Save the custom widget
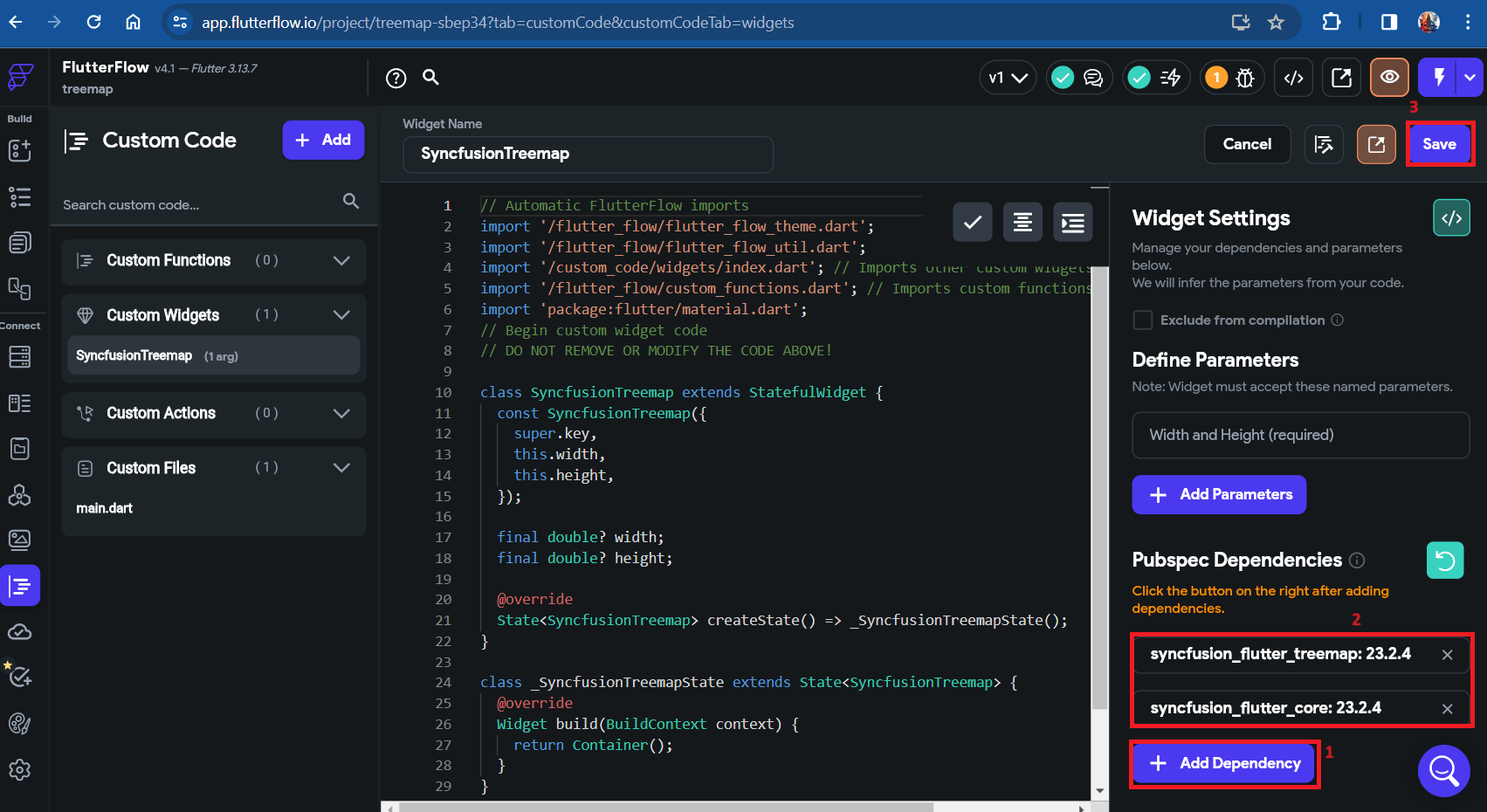Screen dimensions: 1487x812 [x=1439, y=144]
